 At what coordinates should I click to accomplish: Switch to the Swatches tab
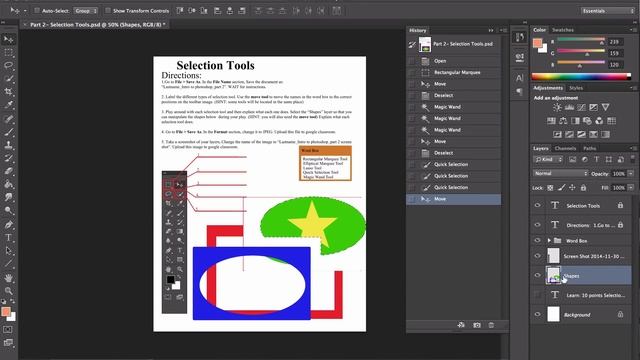(x=563, y=30)
